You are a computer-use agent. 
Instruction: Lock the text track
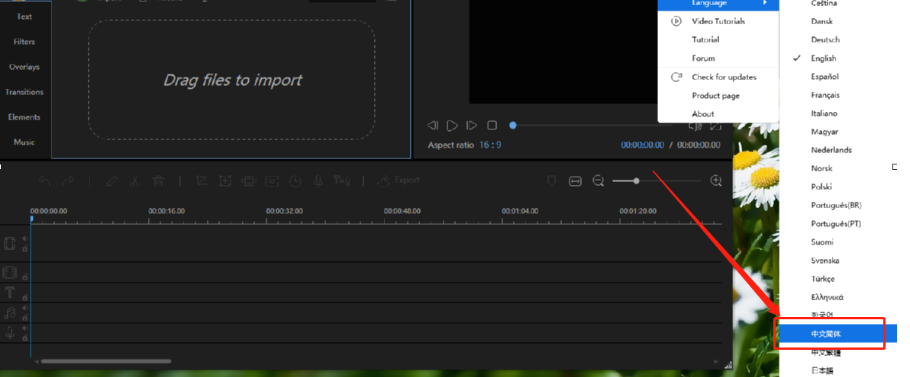(x=25, y=298)
